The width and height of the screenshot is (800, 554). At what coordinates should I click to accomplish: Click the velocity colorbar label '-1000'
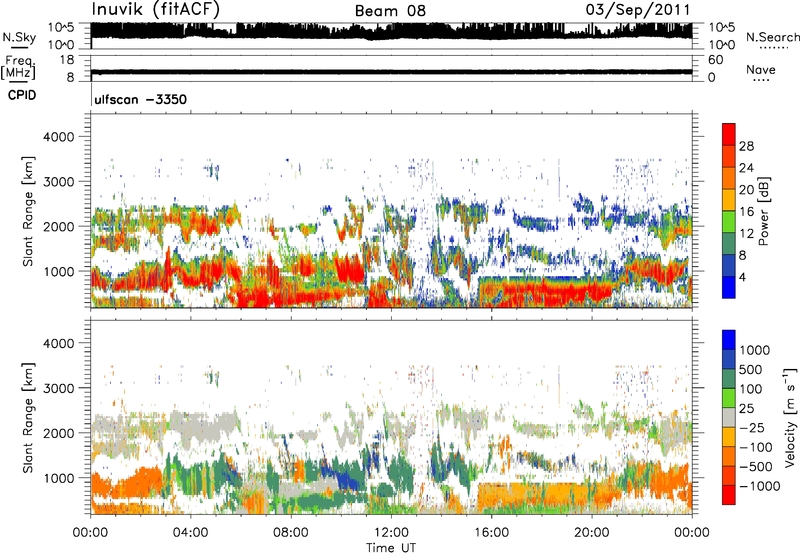(759, 486)
